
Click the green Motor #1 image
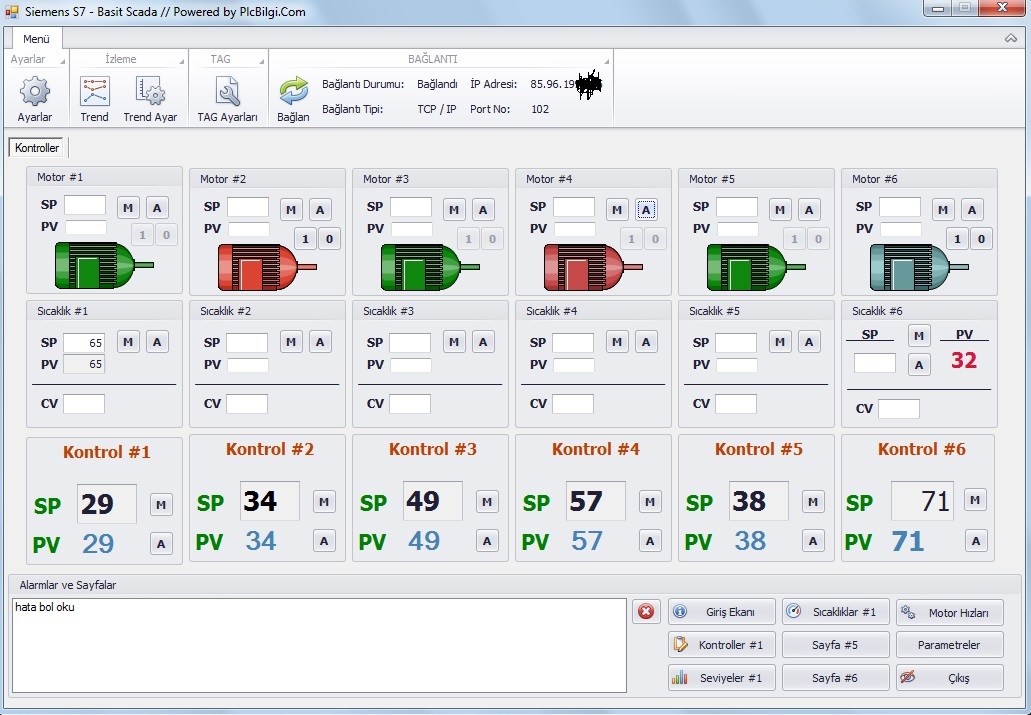click(104, 265)
